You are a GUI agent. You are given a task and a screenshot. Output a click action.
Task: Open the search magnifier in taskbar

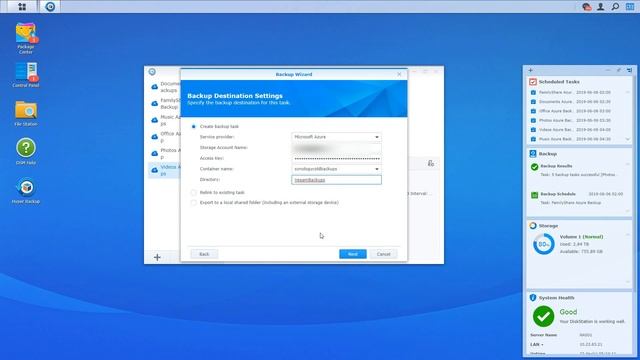(615, 7)
